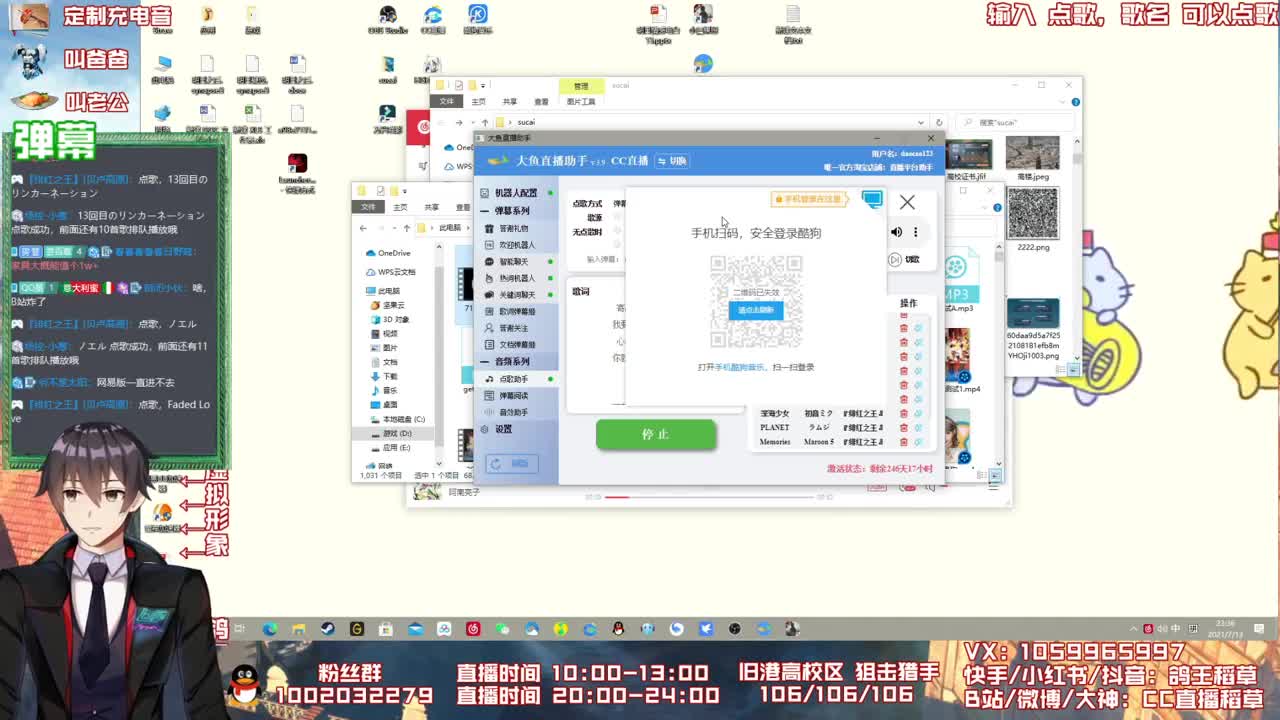Viewport: 1280px width, 720px height.
Task: Delete the PLANET song row
Action: pyautogui.click(x=904, y=428)
